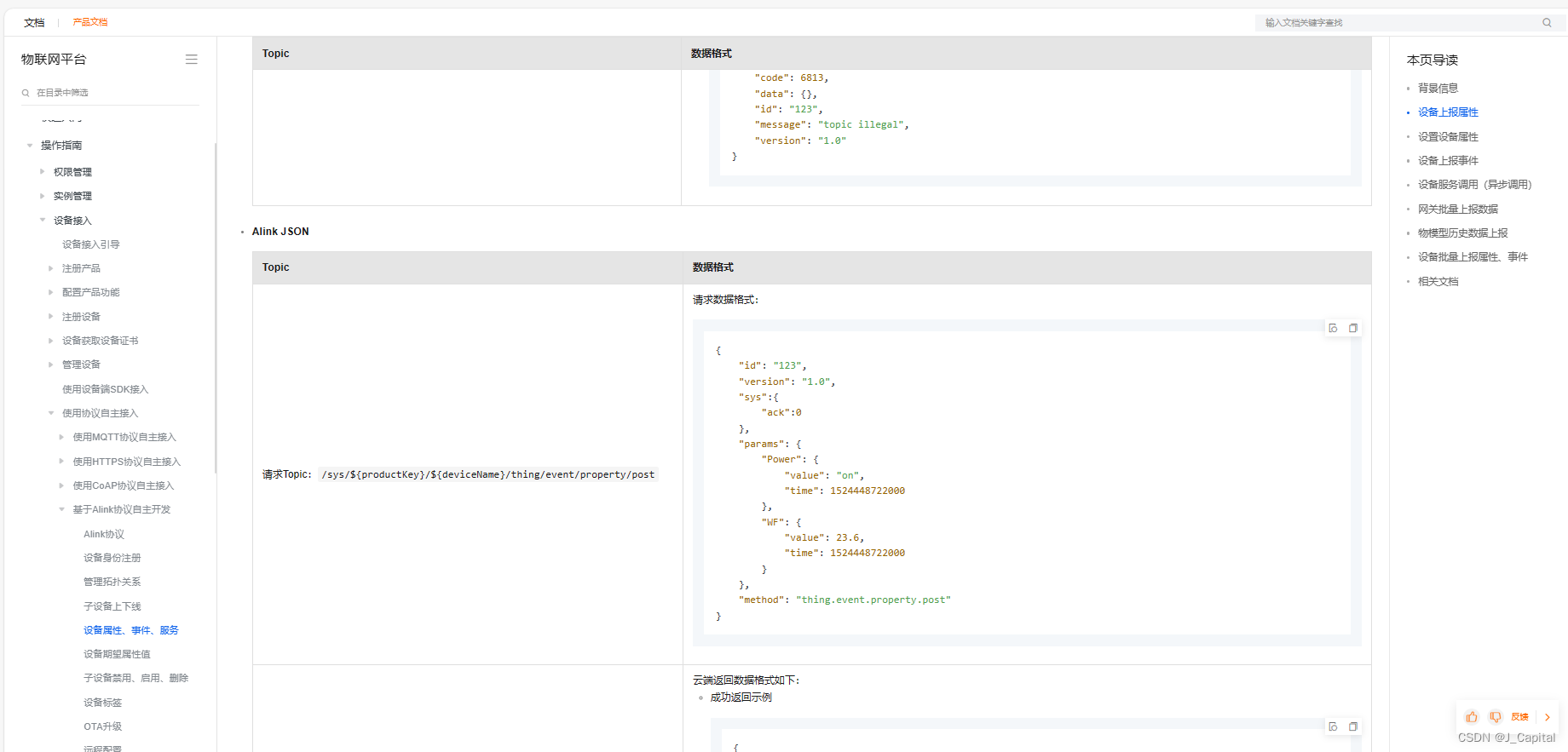Expand the 管理设备 tree item
Screen dimensions: 1568x752
[51, 365]
